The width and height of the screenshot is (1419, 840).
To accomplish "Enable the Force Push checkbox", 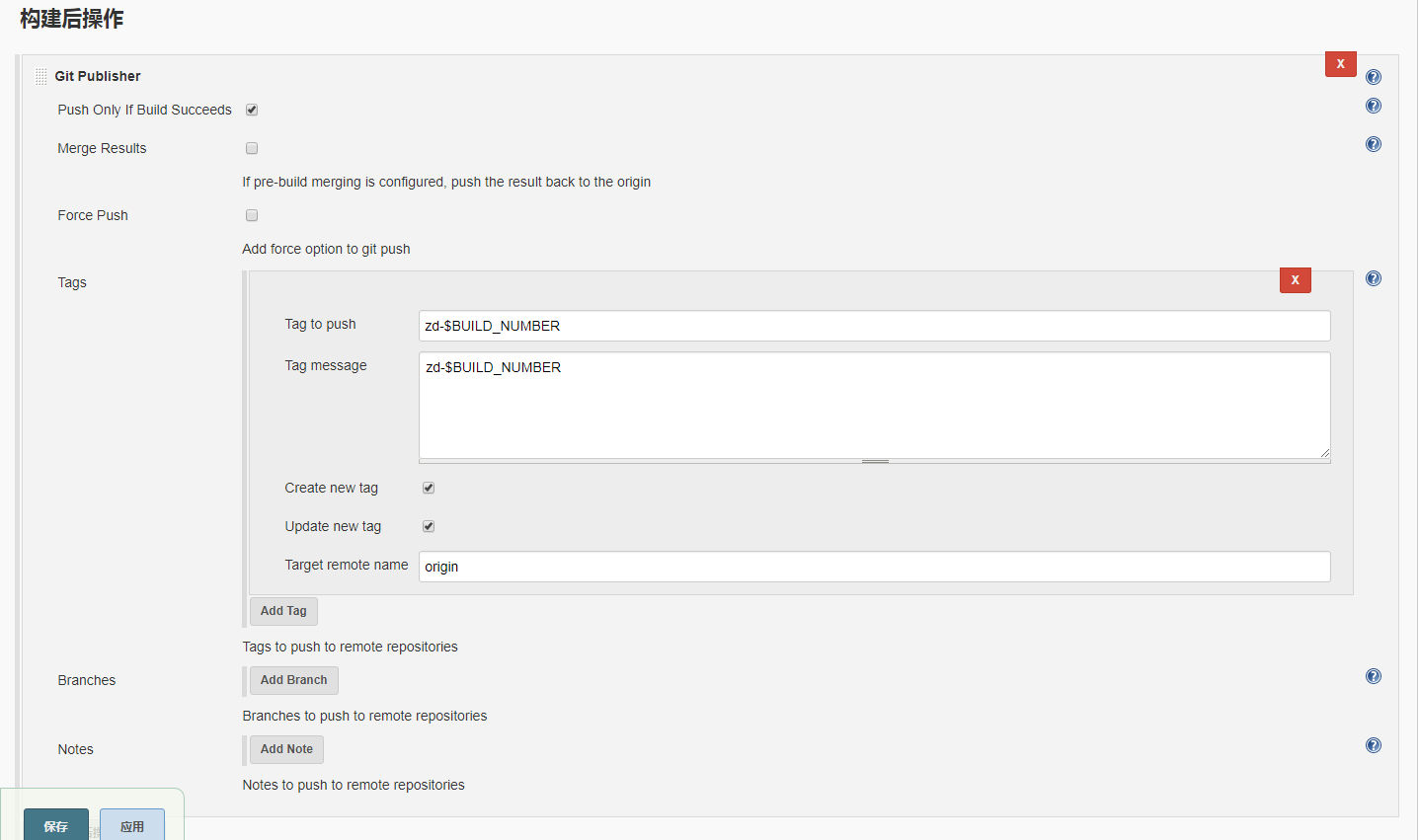I will (252, 215).
